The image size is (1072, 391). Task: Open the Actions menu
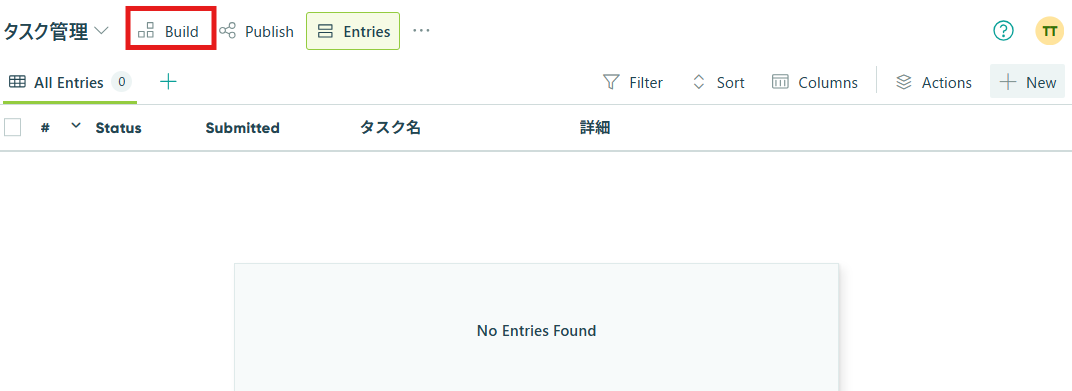(x=934, y=83)
